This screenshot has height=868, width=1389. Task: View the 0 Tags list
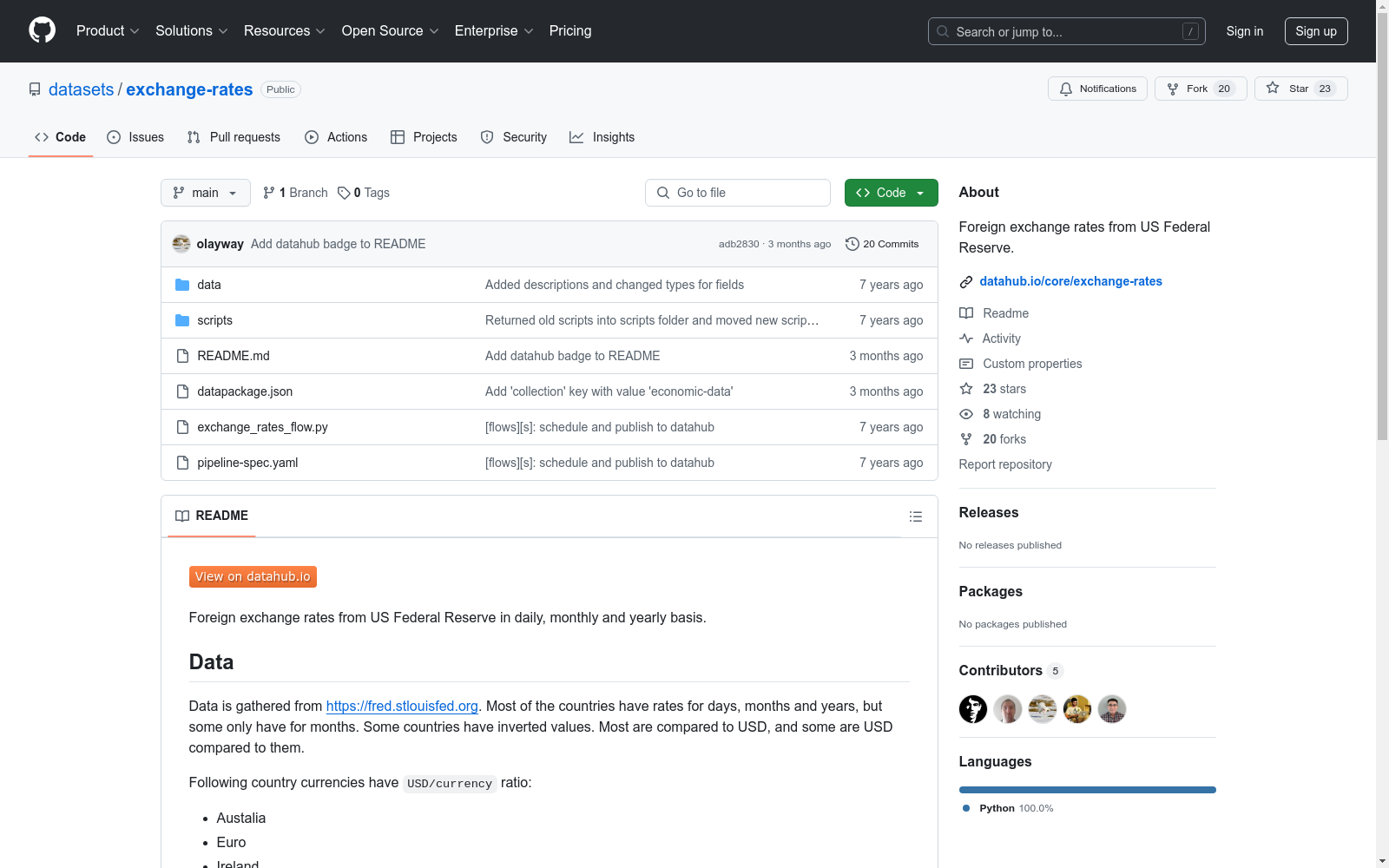[364, 193]
